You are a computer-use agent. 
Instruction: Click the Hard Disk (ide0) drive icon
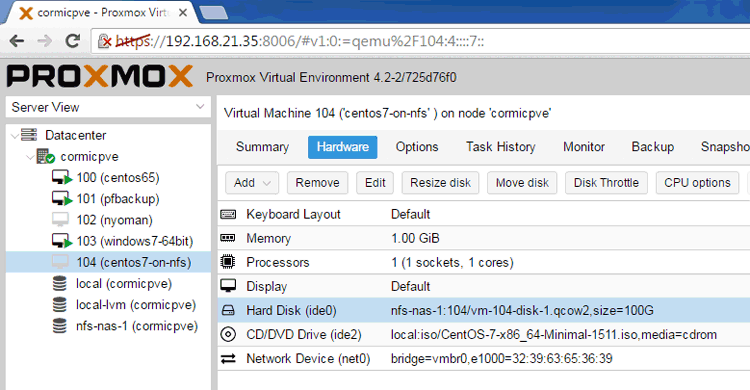(228, 311)
